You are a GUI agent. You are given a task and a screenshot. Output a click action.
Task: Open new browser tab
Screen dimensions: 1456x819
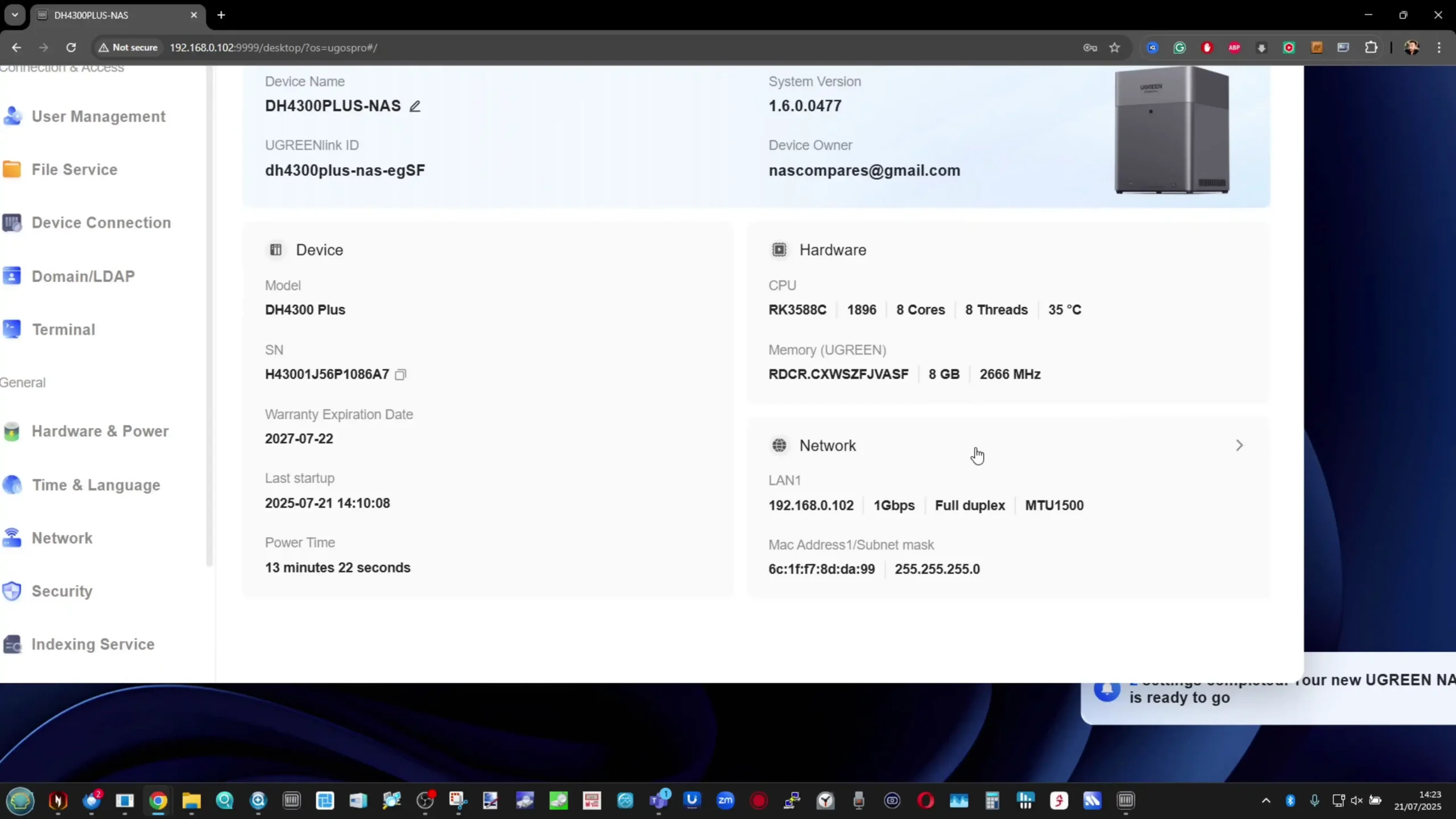point(221,15)
